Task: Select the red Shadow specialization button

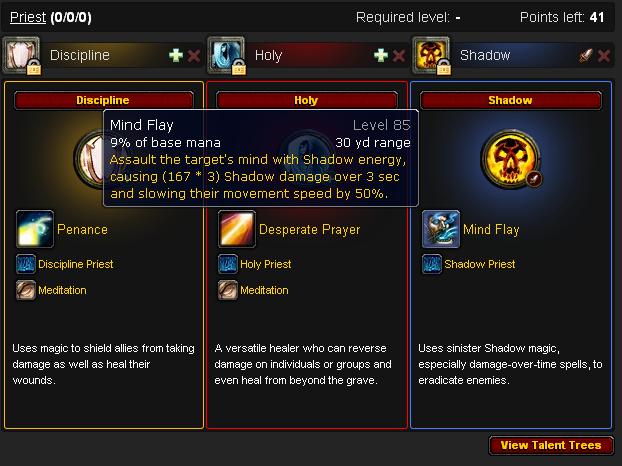Action: click(511, 100)
